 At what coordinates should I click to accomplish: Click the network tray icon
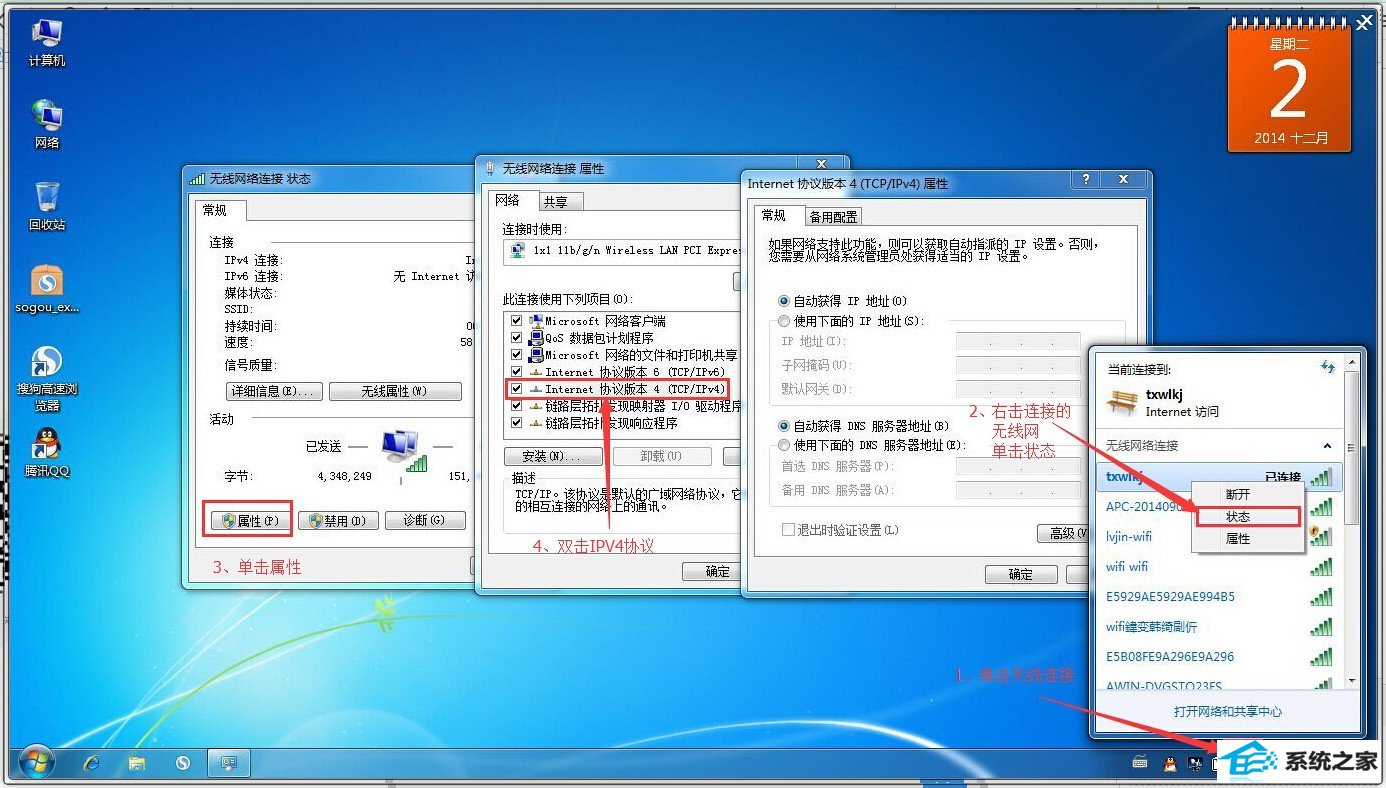(1195, 764)
